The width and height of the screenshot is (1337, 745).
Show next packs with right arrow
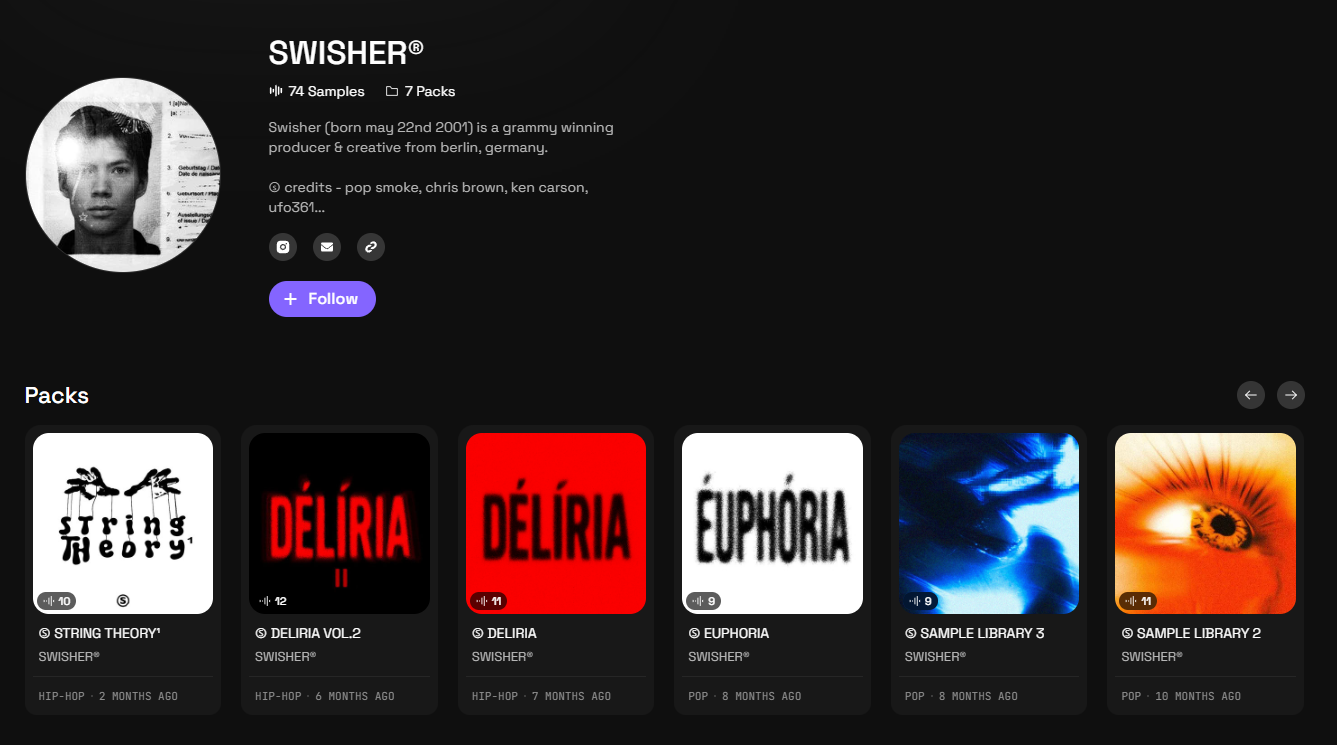pos(1291,395)
